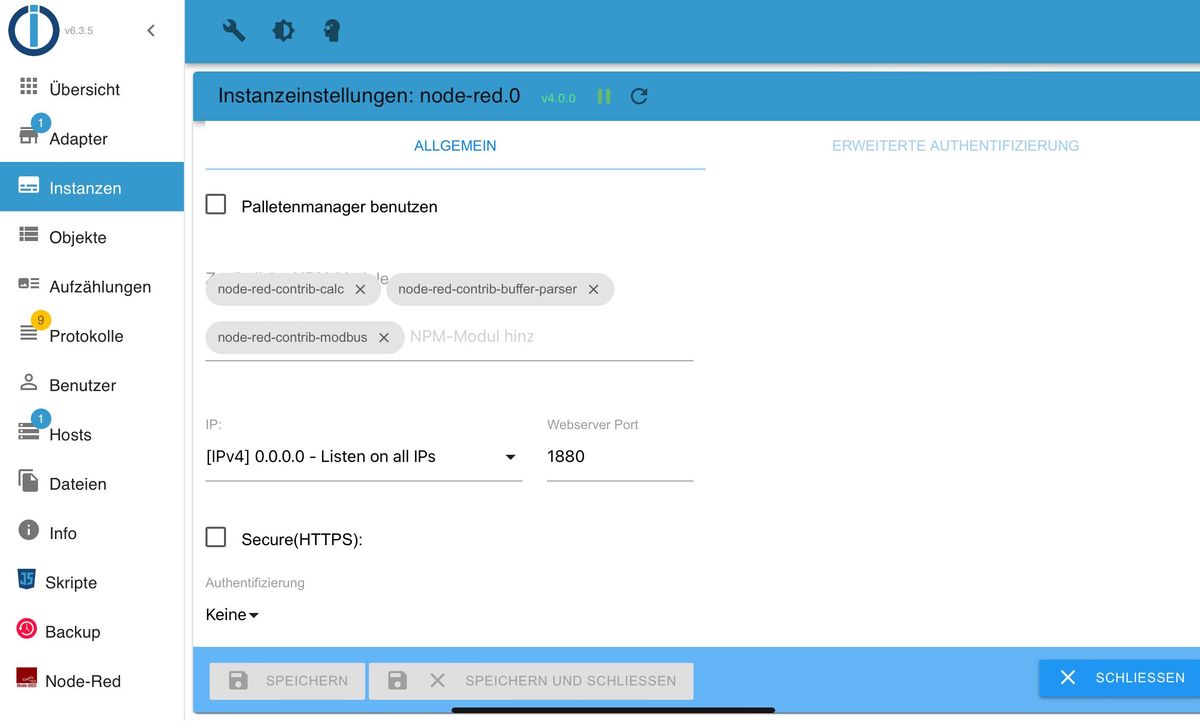Image resolution: width=1200 pixels, height=721 pixels.
Task: Click the v6.3.5 version text
Action: (79, 31)
